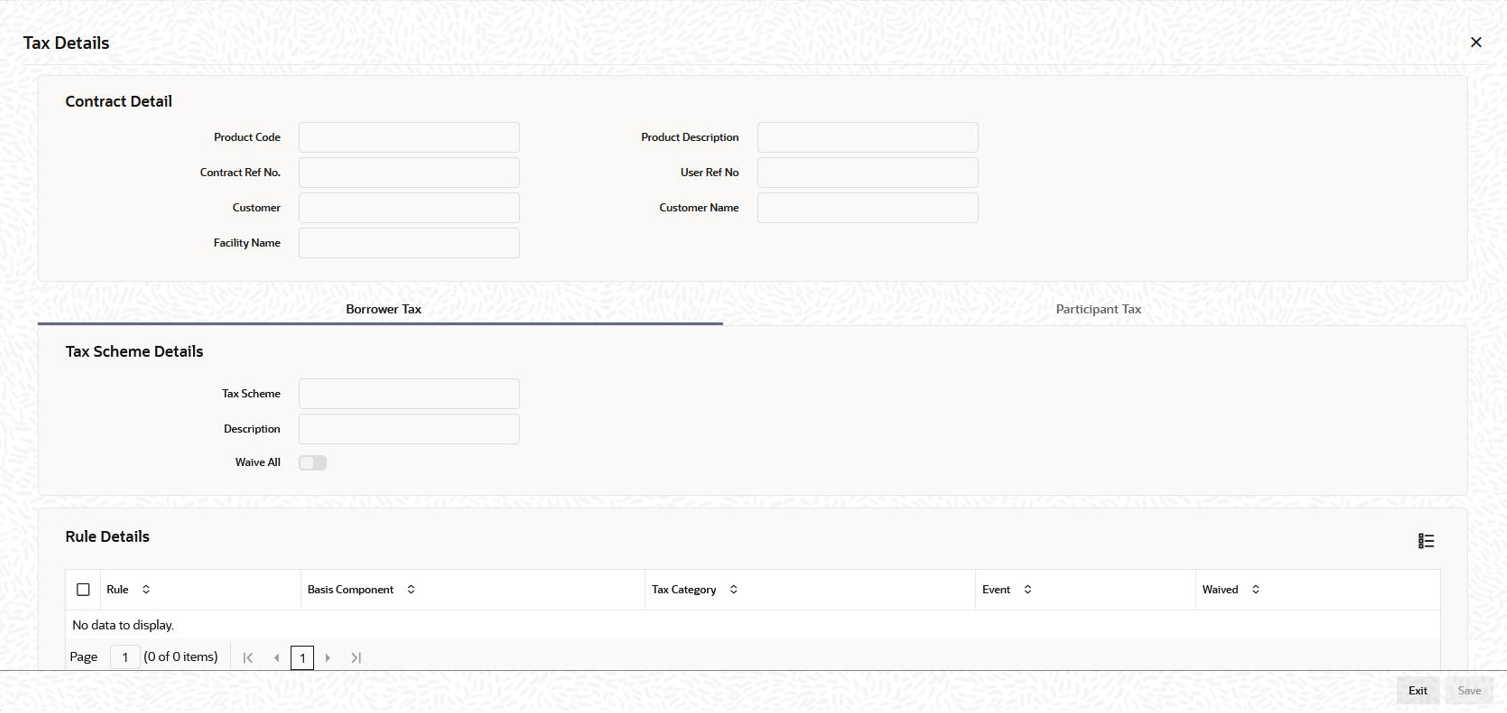Click the Exit button
Viewport: 1507px width, 713px height.
[x=1417, y=691]
